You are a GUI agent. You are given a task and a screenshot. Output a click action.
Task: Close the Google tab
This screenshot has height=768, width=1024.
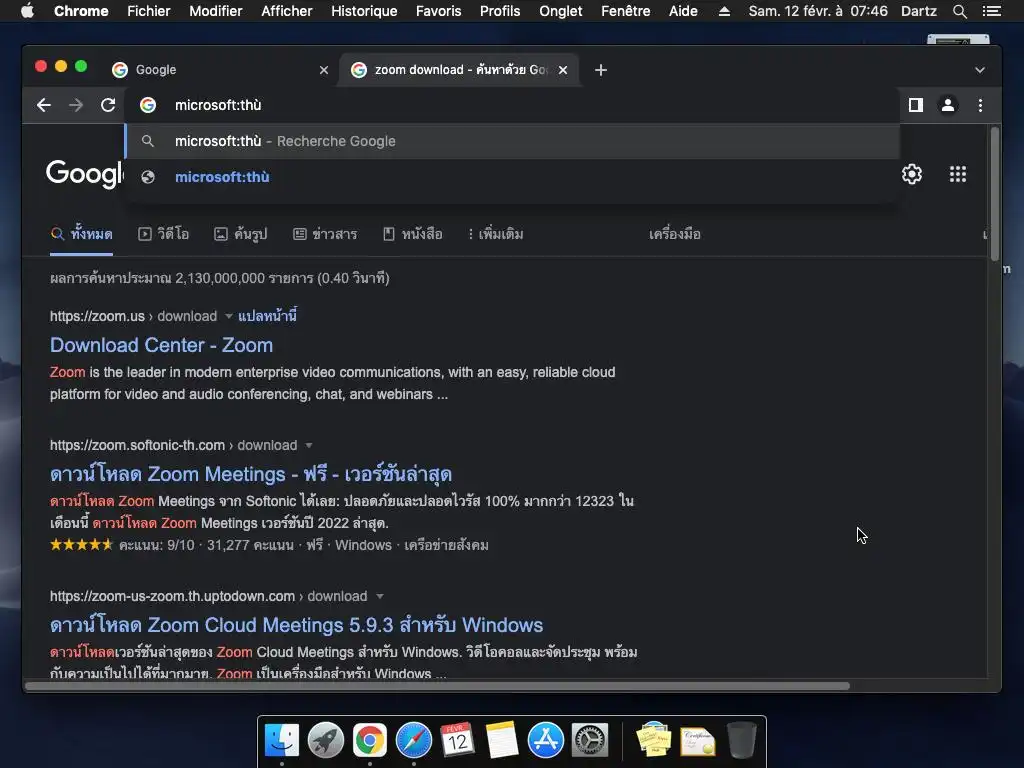tap(324, 70)
